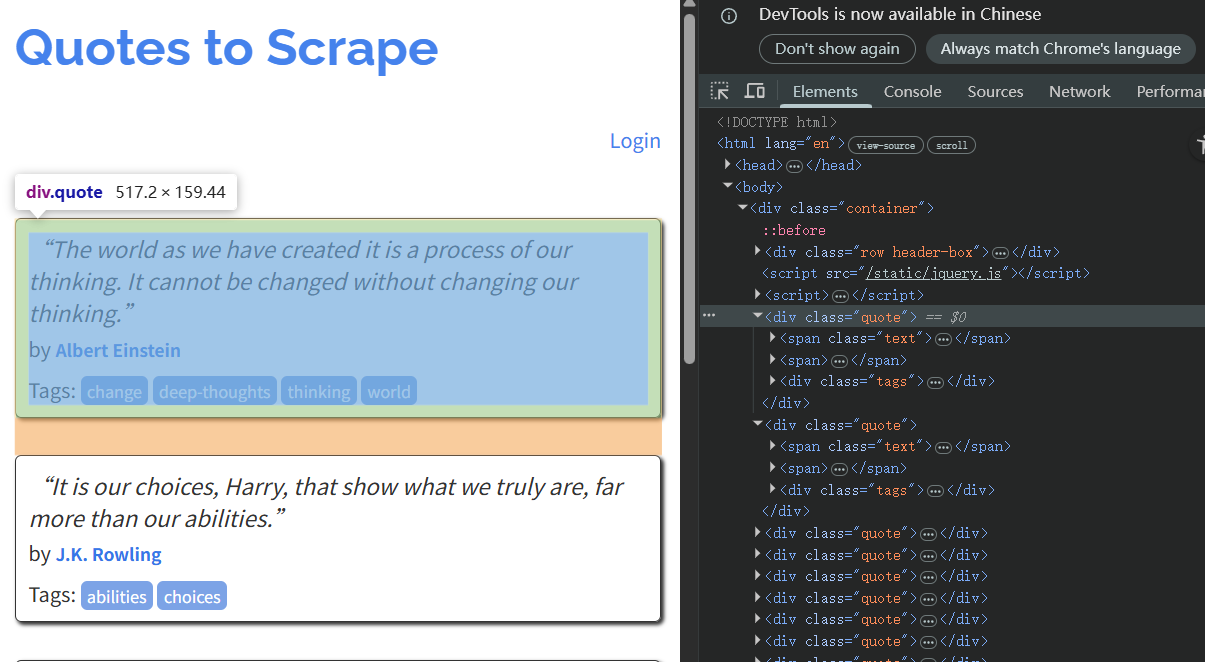Expand span text in second quote
The height and width of the screenshot is (662, 1205).
pyautogui.click(x=773, y=445)
